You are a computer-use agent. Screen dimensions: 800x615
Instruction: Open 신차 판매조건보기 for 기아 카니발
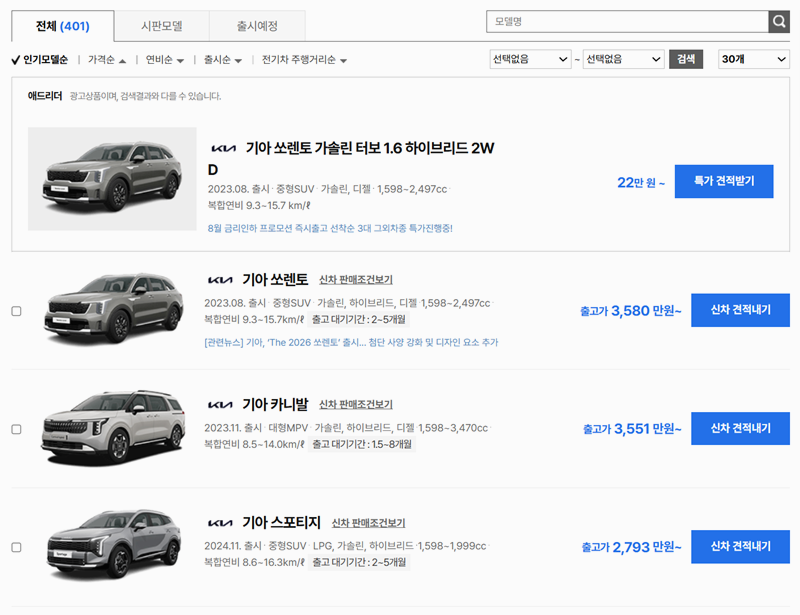click(356, 405)
